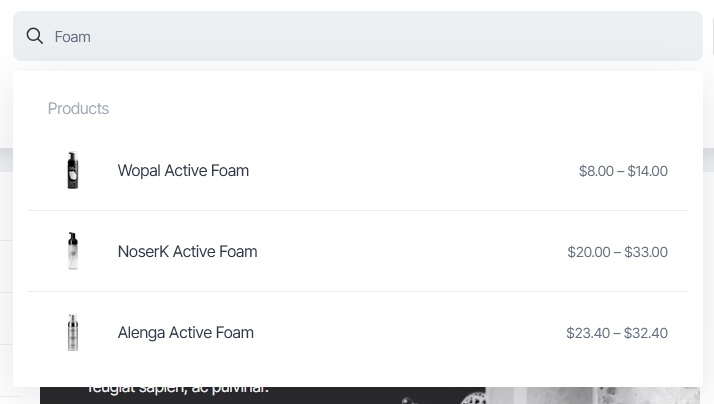Open the NoserK Active Foam bottle thumbnail
Screen dimensions: 714x404
click(73, 252)
